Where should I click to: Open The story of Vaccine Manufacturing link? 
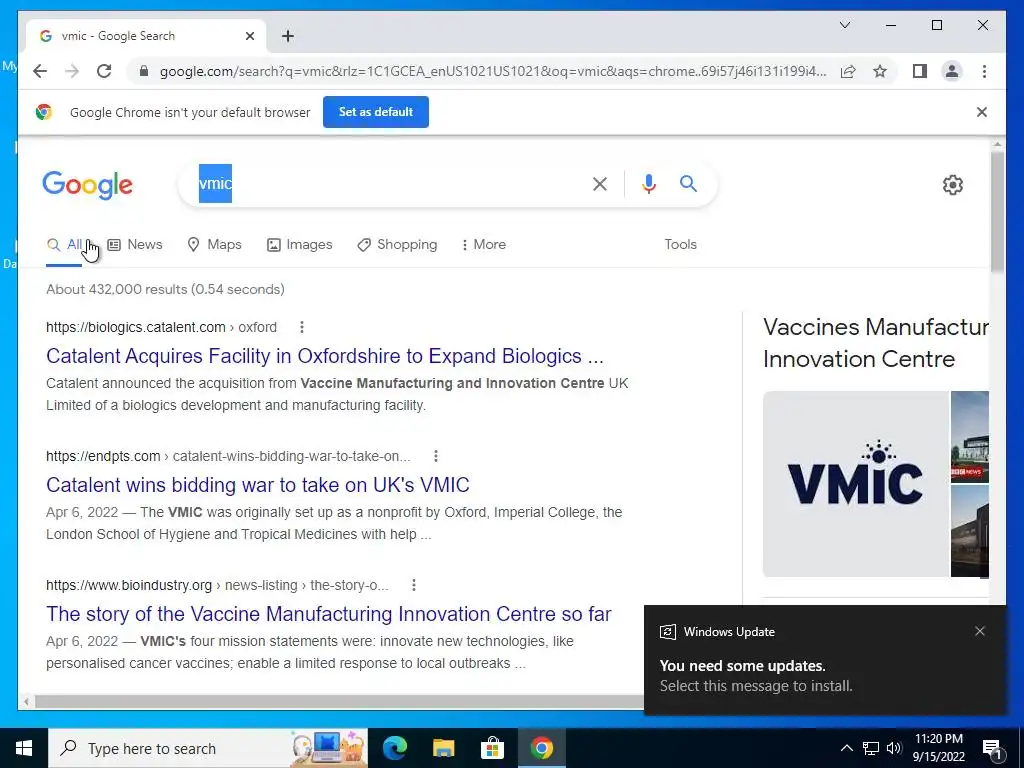[328, 614]
